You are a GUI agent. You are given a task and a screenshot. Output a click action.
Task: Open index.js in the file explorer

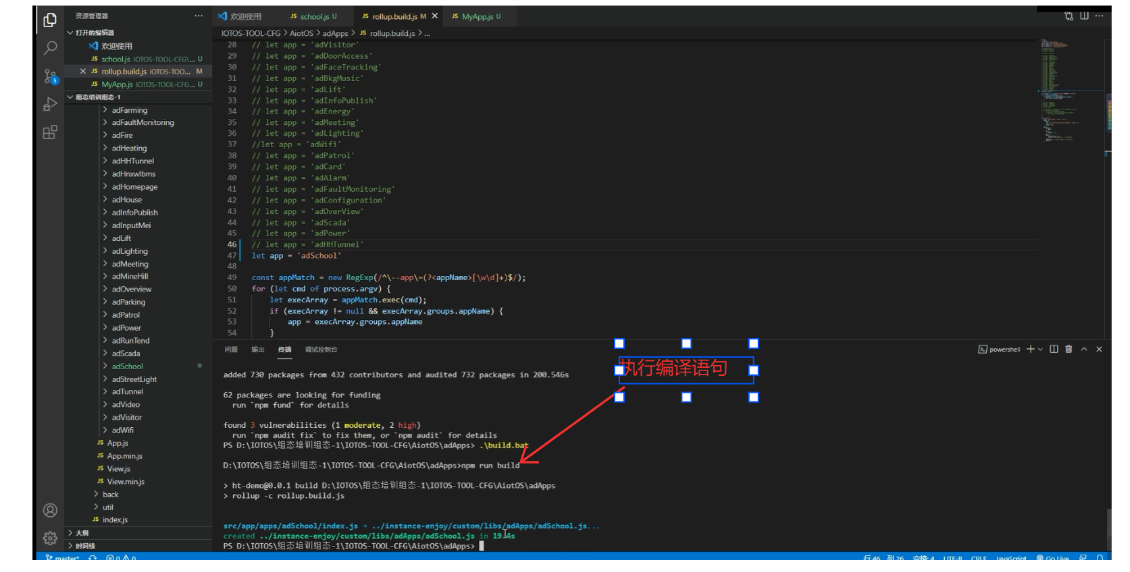115,520
